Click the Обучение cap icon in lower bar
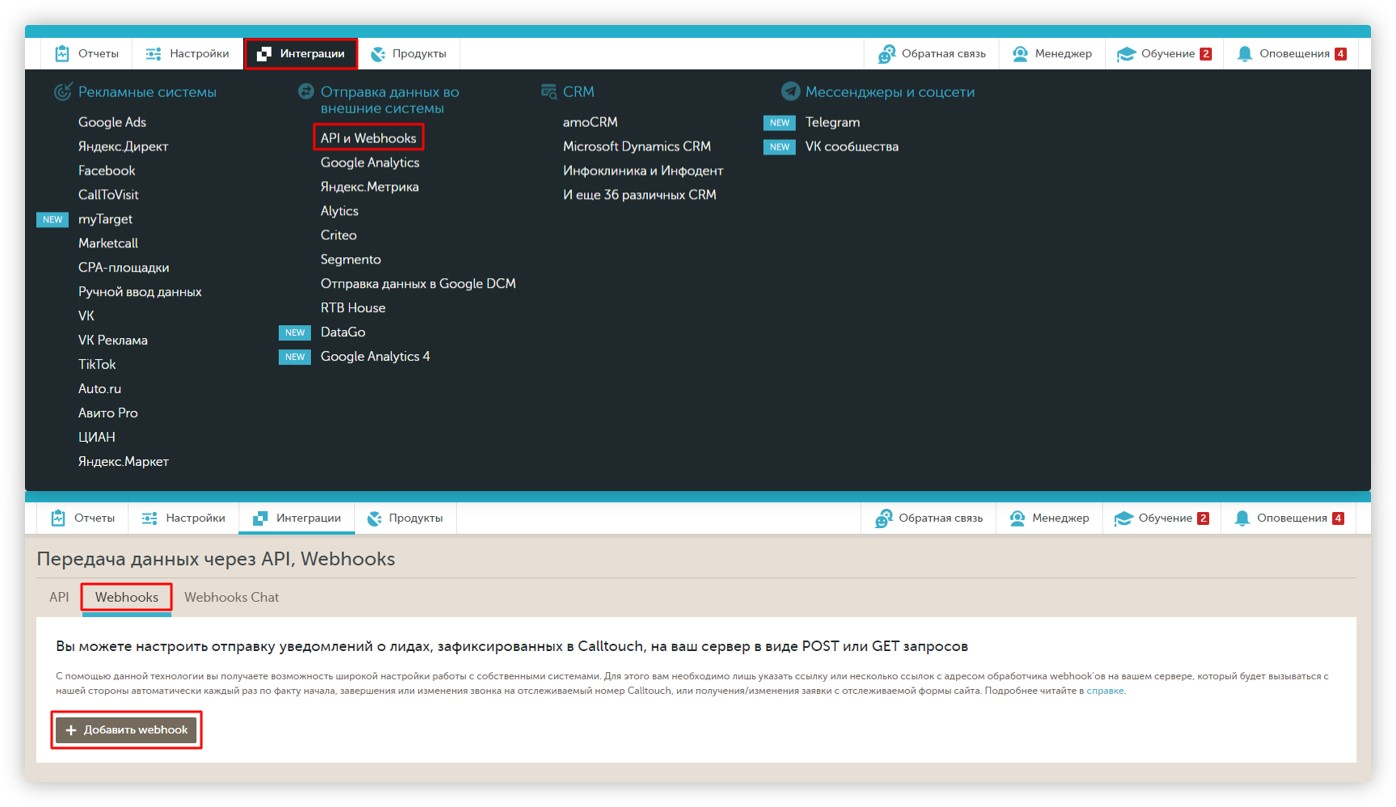Viewport: 1396px width, 807px height. coord(1124,518)
